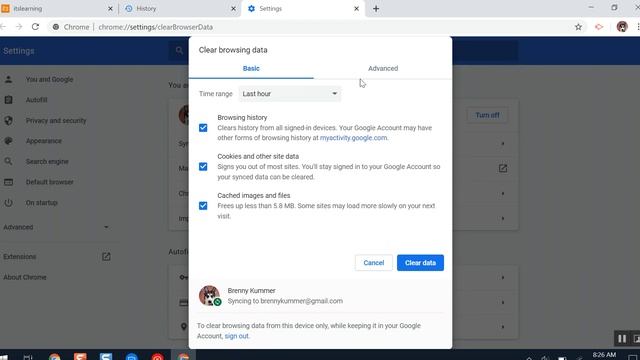Open Privacy and security settings
The image size is (640, 360).
click(57, 120)
